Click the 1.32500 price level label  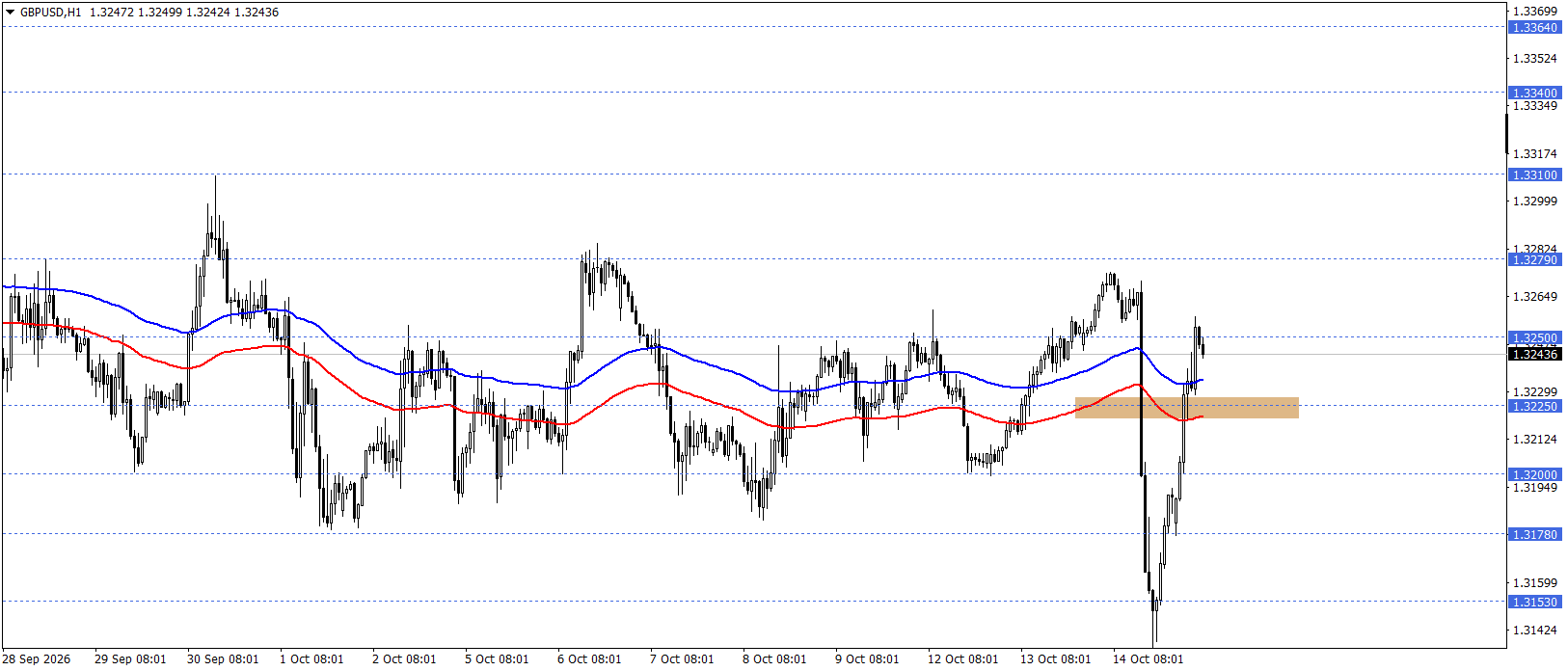[x=1534, y=338]
